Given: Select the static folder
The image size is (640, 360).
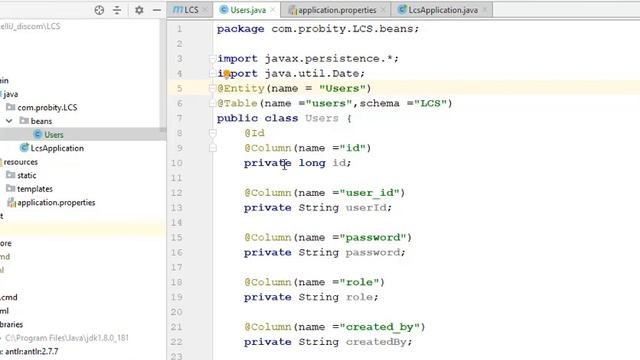Looking at the screenshot, I should 27,176.
